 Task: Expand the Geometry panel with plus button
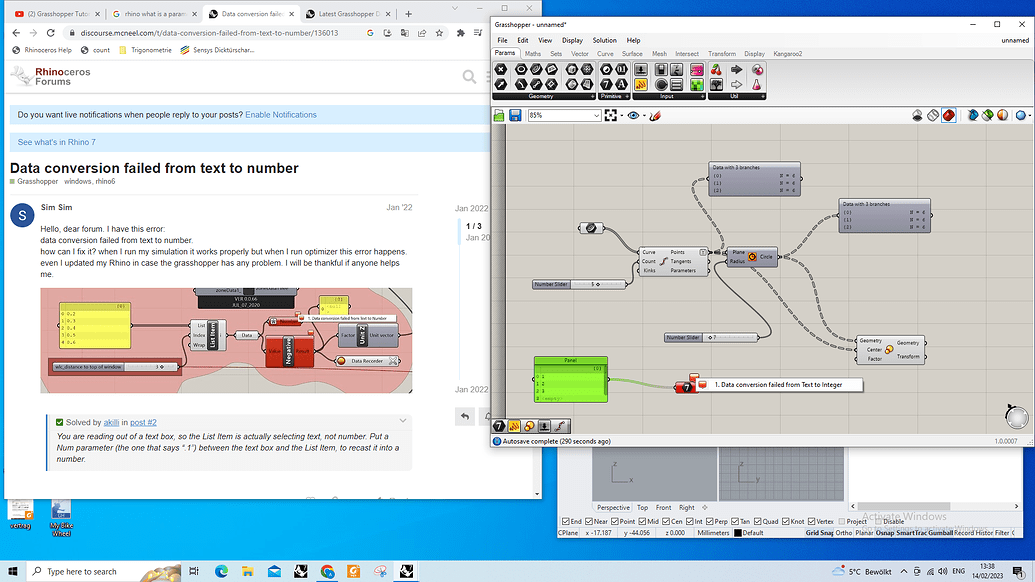click(x=593, y=96)
